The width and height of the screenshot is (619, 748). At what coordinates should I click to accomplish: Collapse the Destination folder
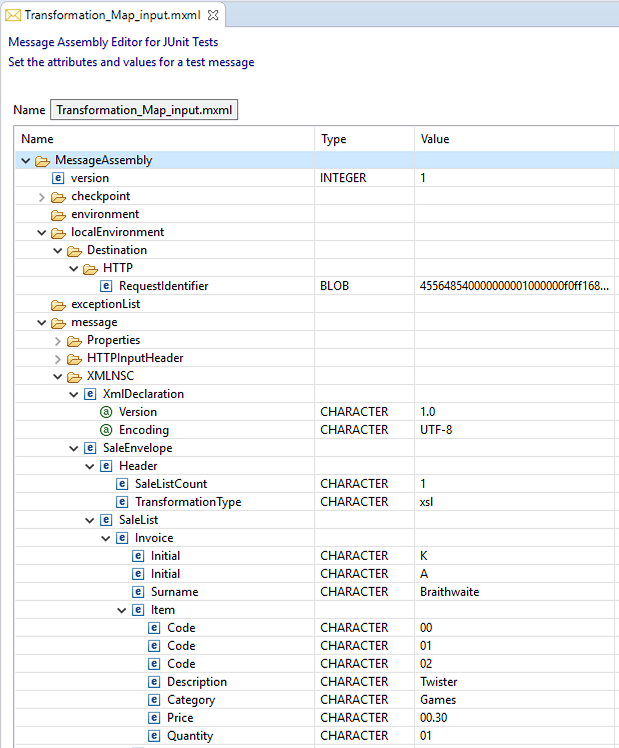(58, 251)
